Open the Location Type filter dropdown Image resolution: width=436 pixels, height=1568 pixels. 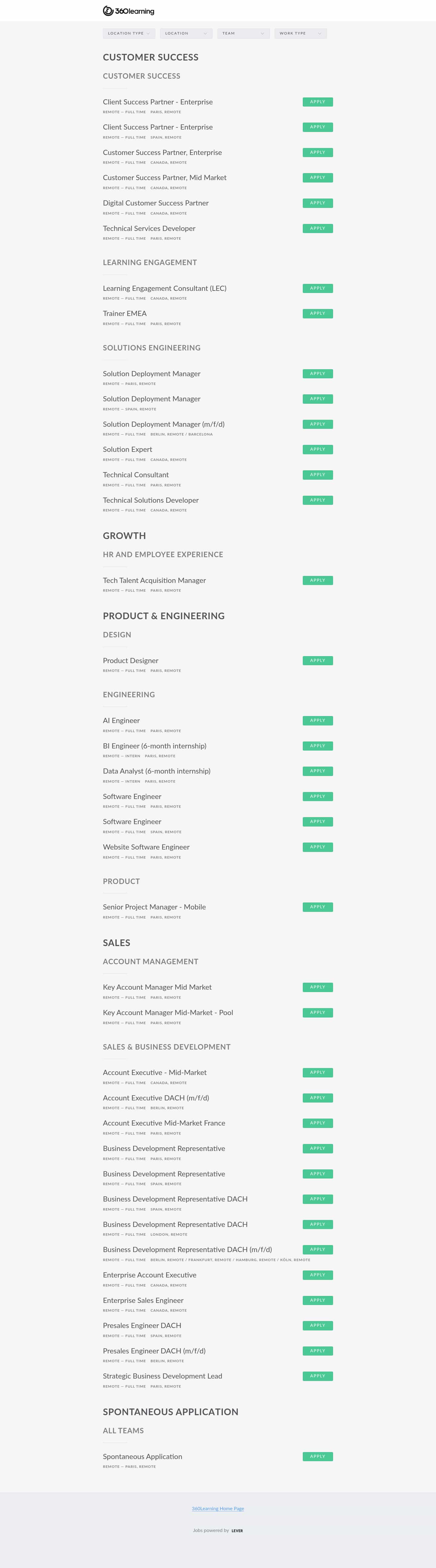click(129, 34)
